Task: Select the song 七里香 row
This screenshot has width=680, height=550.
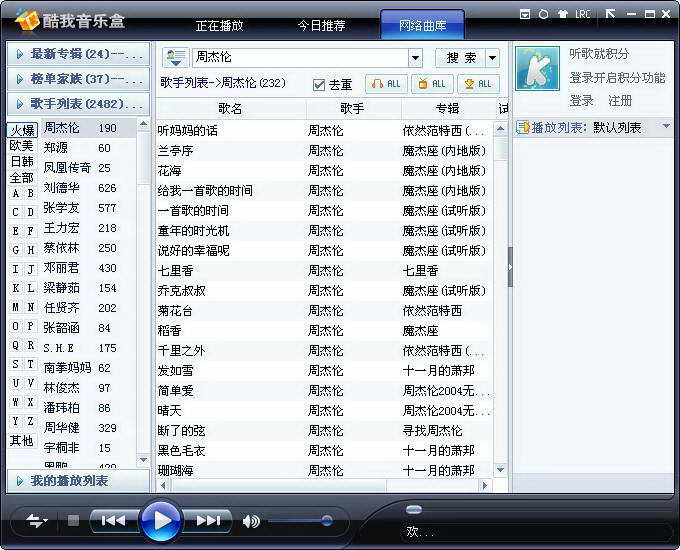Action: (x=324, y=271)
